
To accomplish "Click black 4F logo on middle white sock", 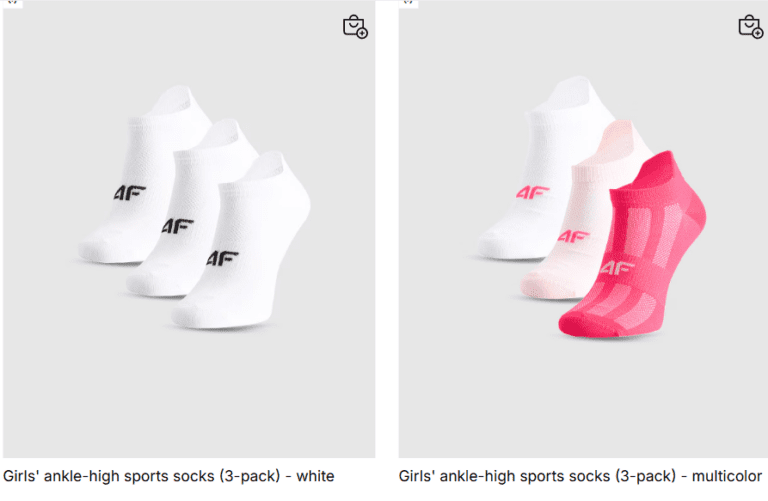I will [179, 226].
